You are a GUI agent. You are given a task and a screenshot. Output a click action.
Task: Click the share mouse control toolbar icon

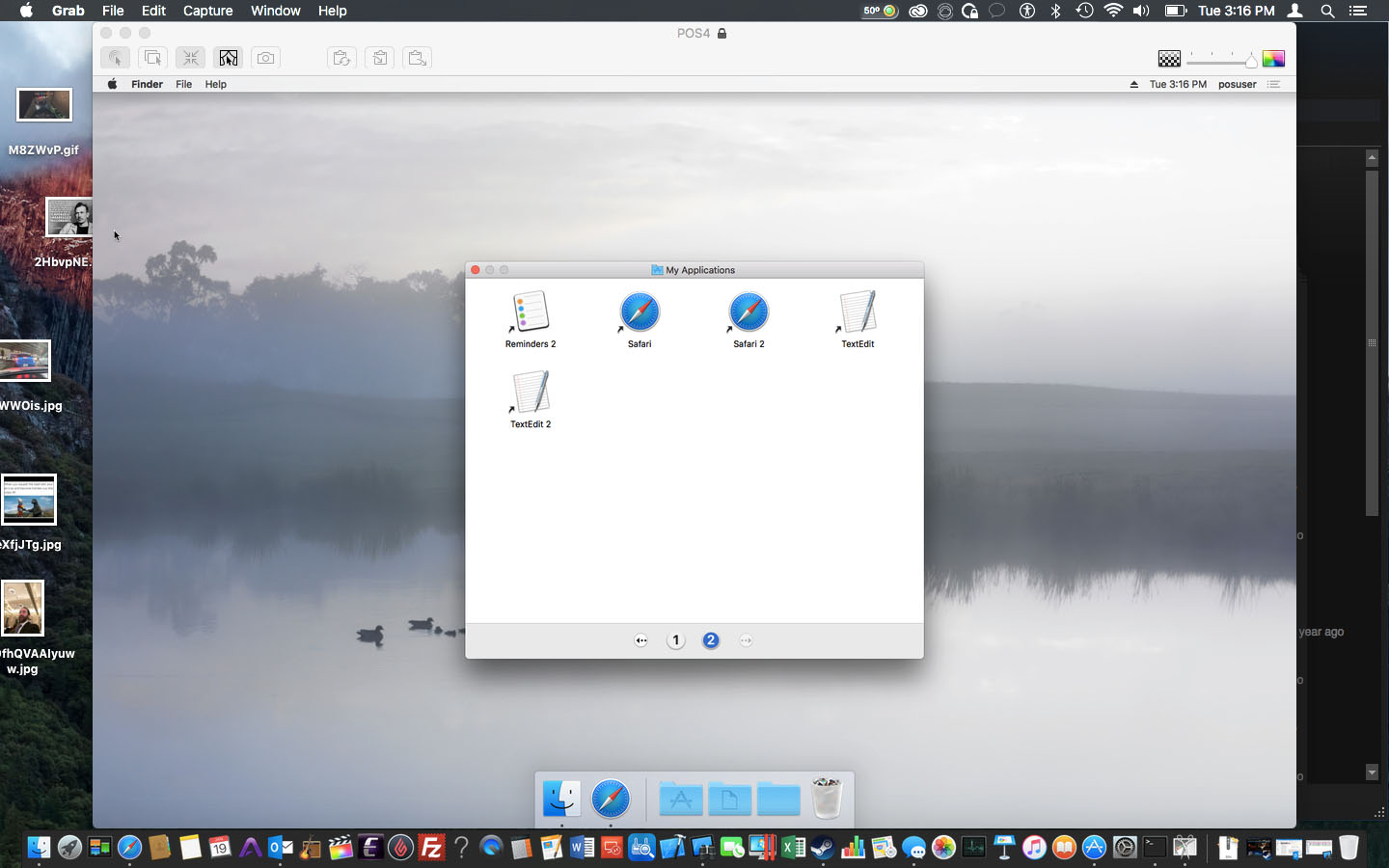click(152, 58)
